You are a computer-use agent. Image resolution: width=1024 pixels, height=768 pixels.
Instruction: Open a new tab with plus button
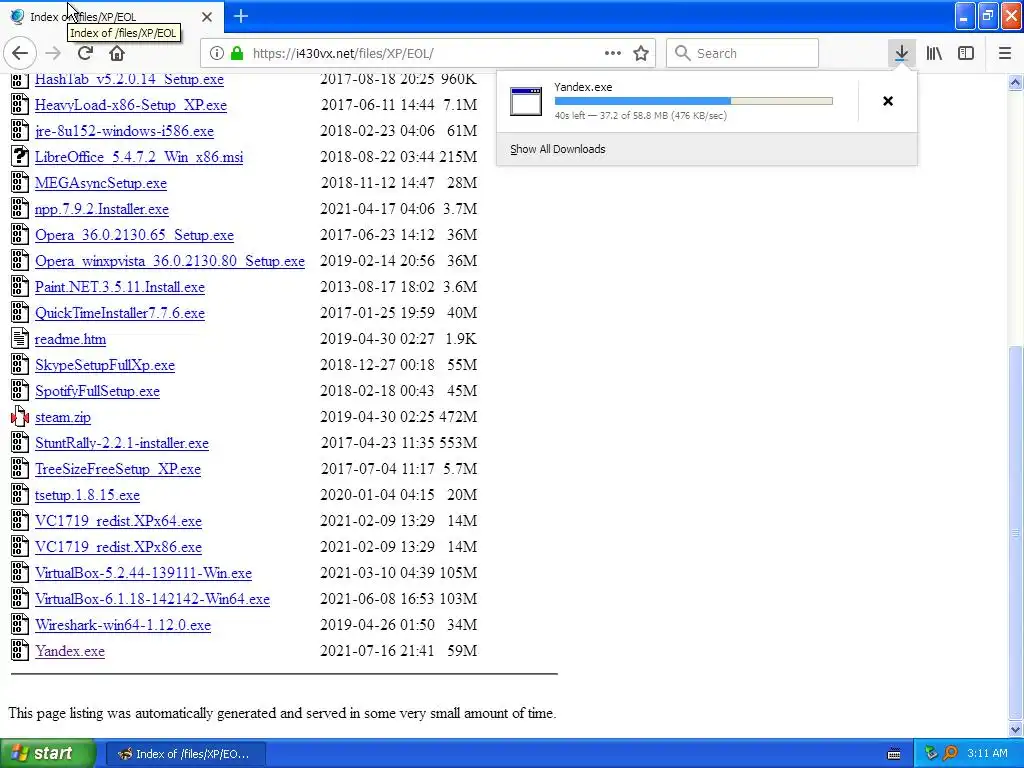(x=241, y=16)
